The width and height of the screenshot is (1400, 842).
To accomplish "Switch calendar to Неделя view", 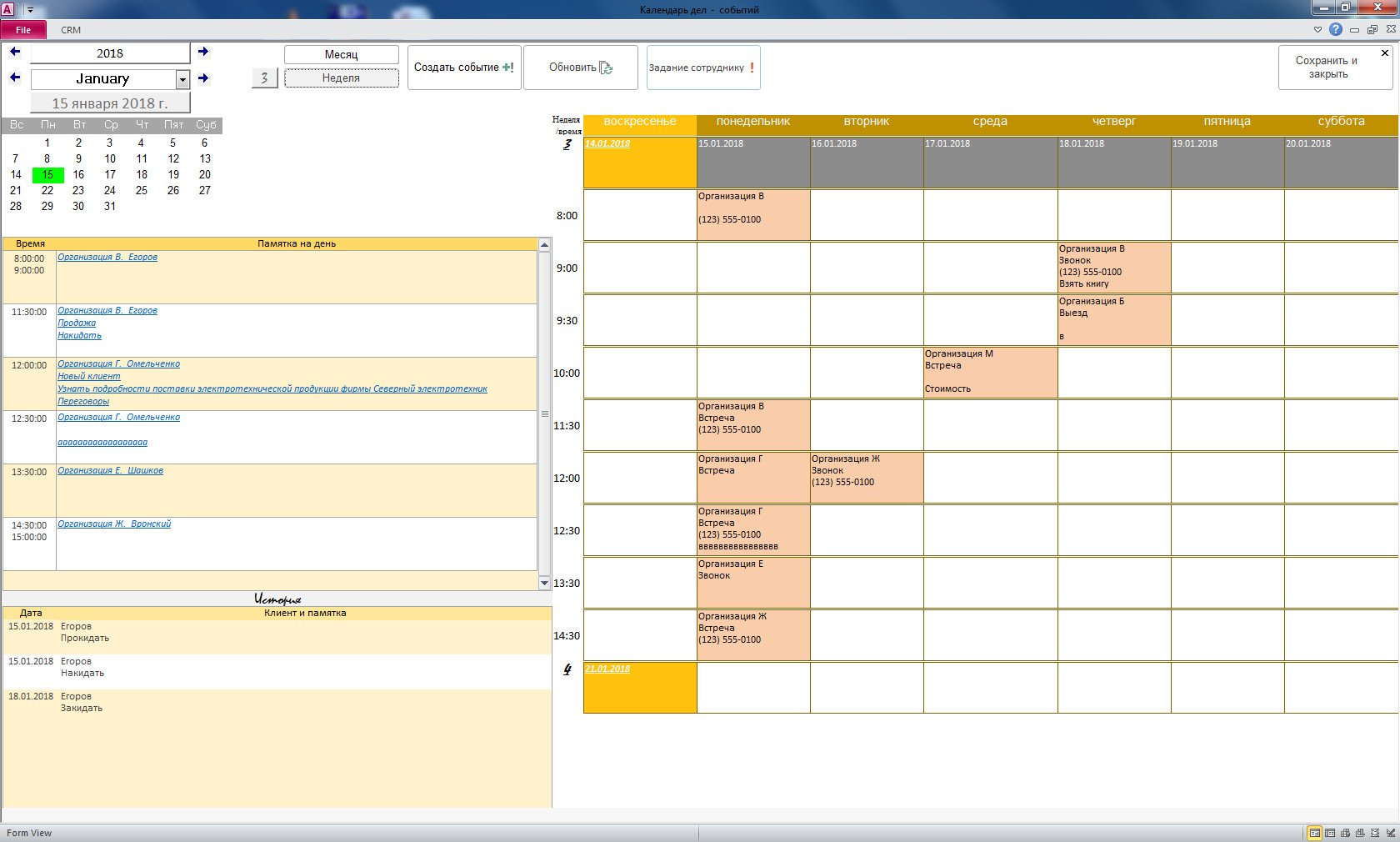I will pos(342,78).
